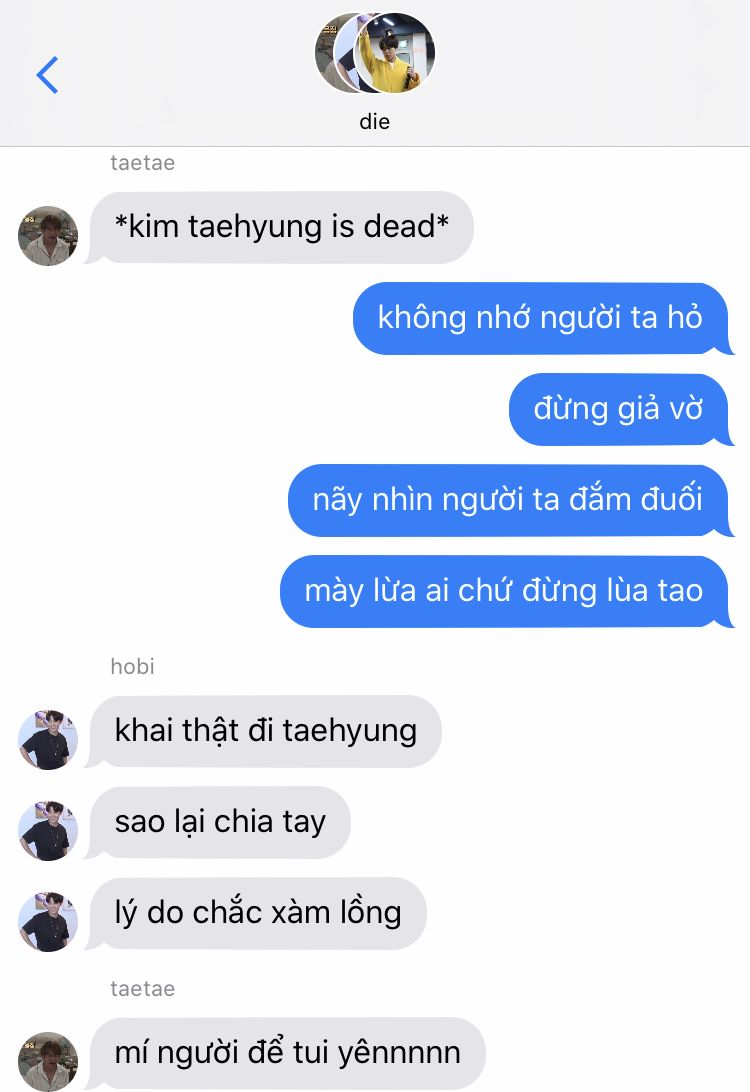Tap the 'không nhớ người ta hỏ' bubble
Image resolution: width=750 pixels, height=1092 pixels.
coord(542,318)
